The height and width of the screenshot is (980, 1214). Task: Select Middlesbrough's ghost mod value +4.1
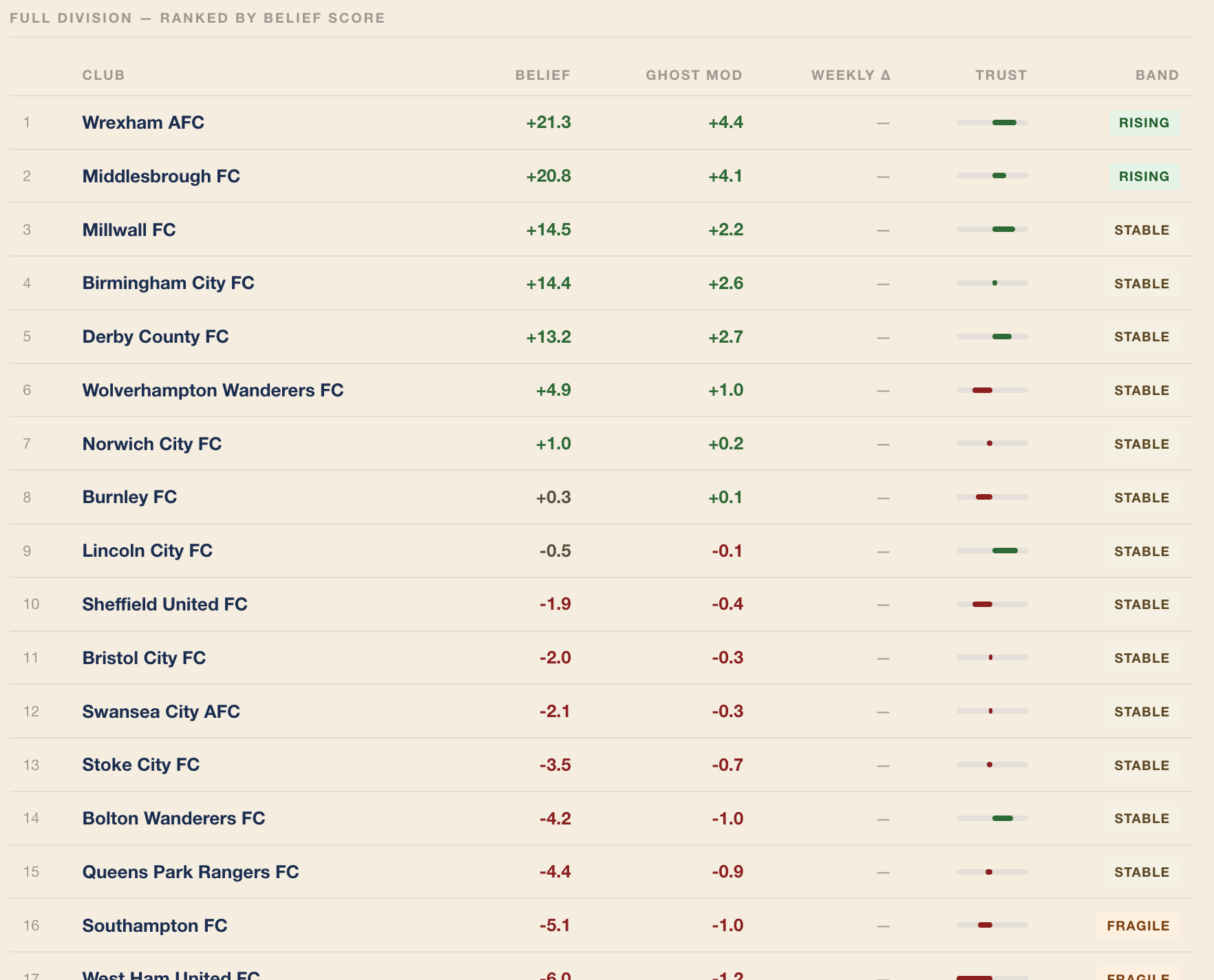pyautogui.click(x=726, y=176)
